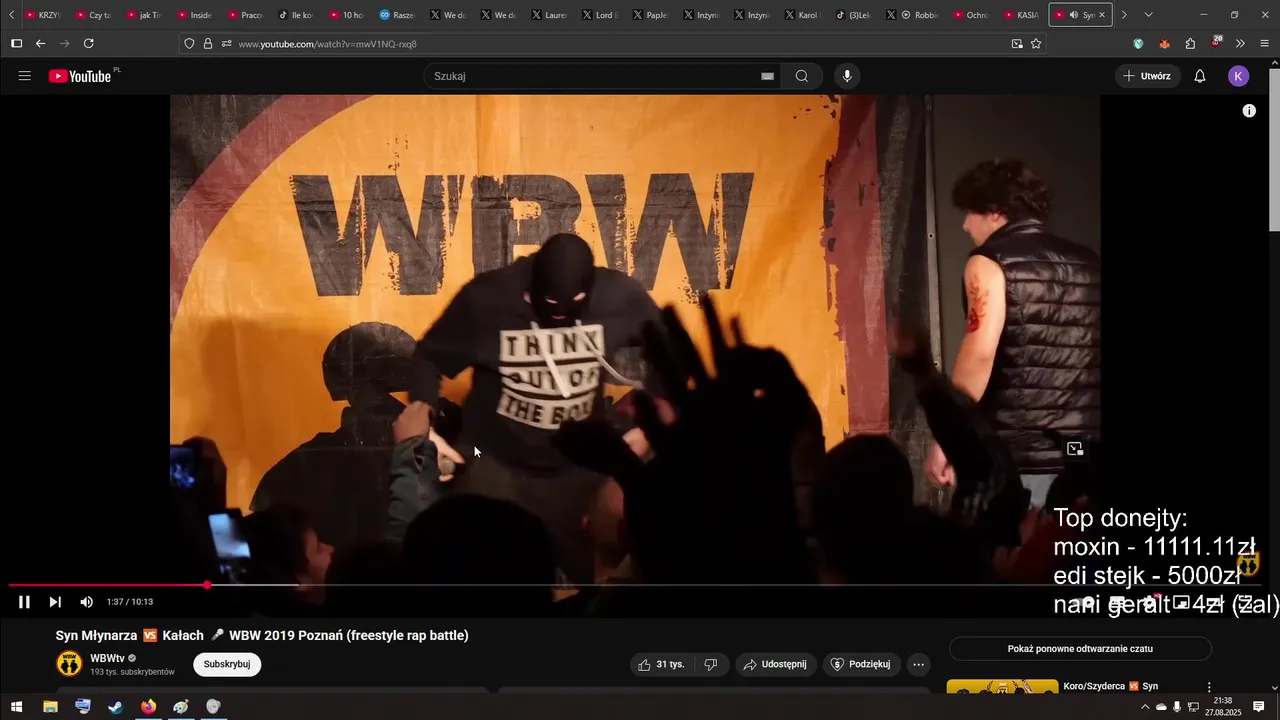1280x720 pixels.
Task: Open the Koro/Szyderca vs Syn video thumbnail
Action: click(1002, 687)
